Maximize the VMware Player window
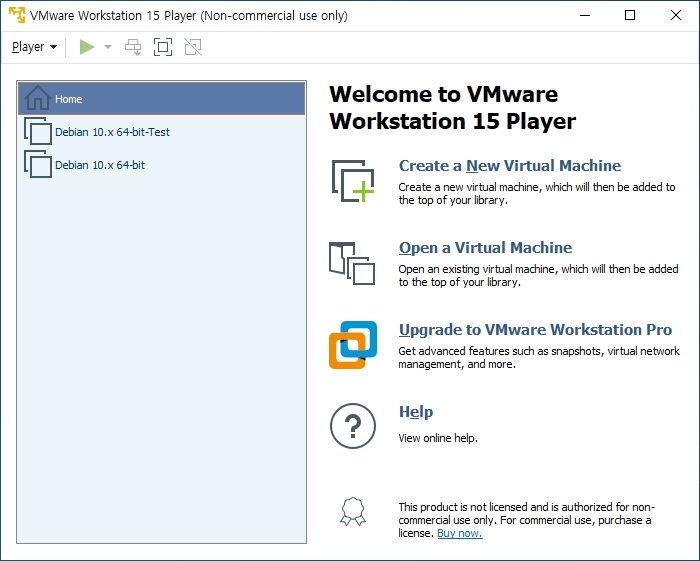This screenshot has width=700, height=561. pos(630,15)
